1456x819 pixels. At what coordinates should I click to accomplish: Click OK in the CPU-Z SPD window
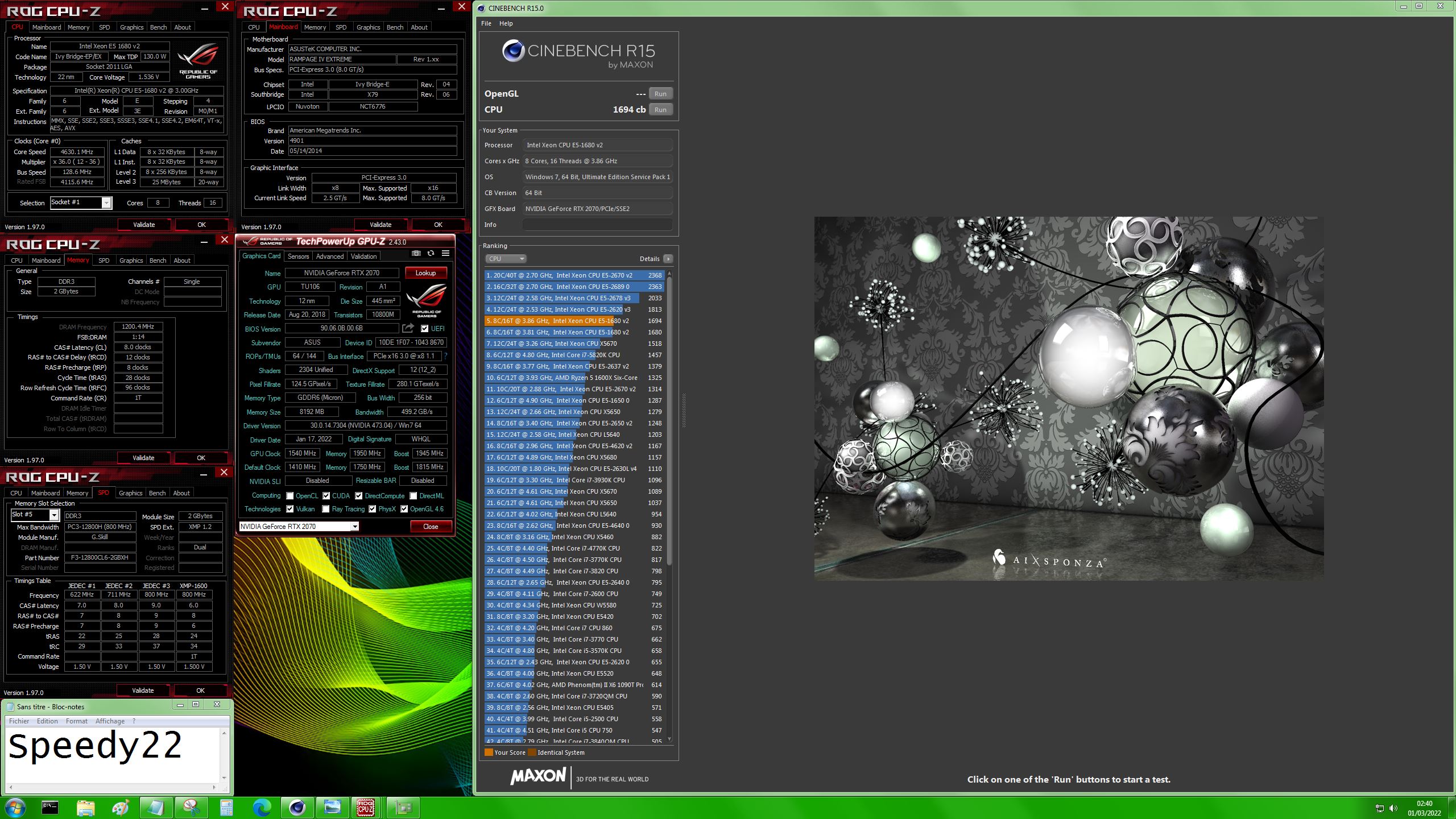click(200, 690)
